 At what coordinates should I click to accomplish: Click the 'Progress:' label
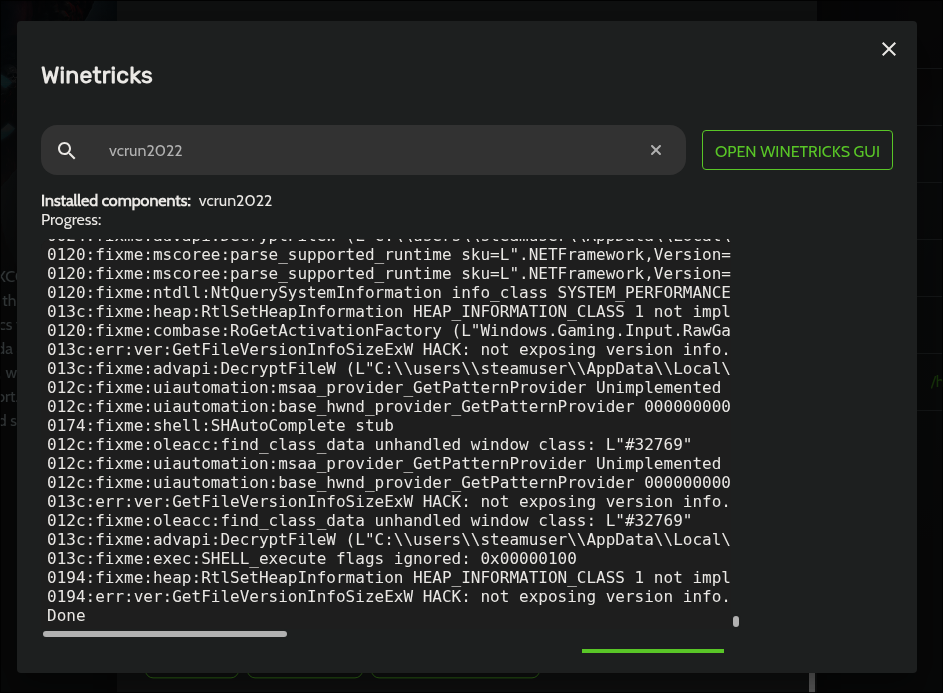(x=71, y=220)
